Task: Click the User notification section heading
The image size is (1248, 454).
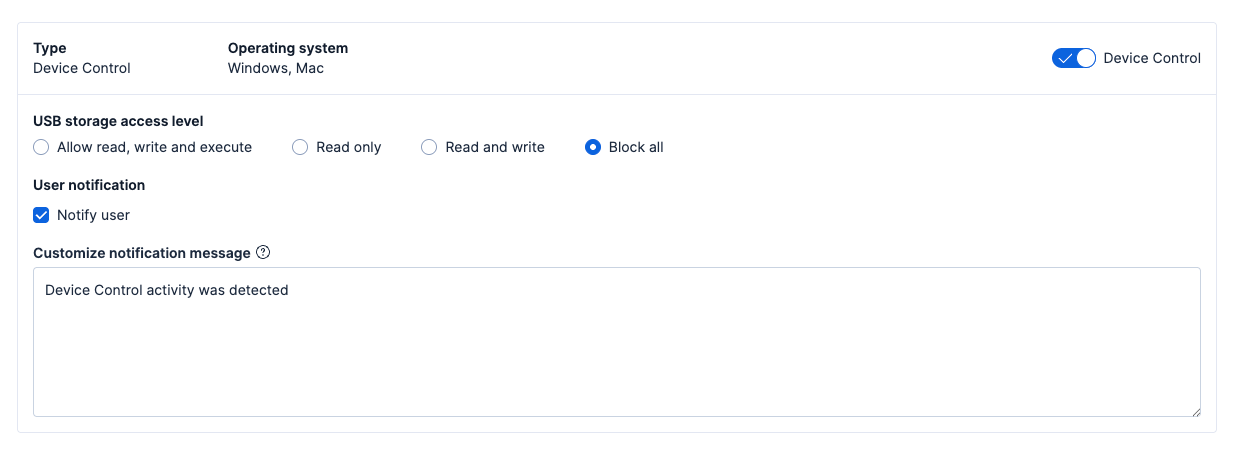Action: coord(89,185)
